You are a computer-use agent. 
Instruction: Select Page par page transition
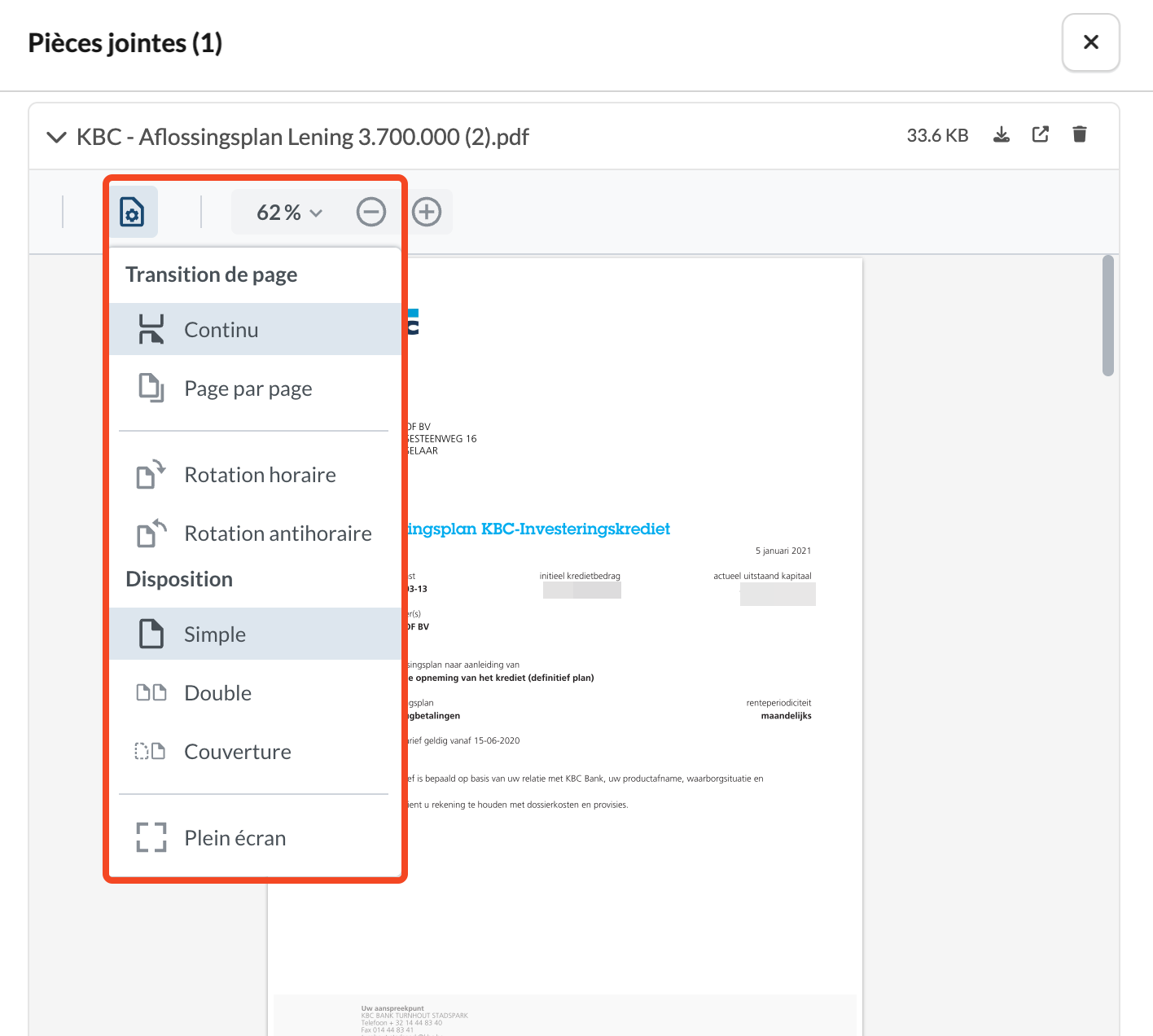(248, 388)
